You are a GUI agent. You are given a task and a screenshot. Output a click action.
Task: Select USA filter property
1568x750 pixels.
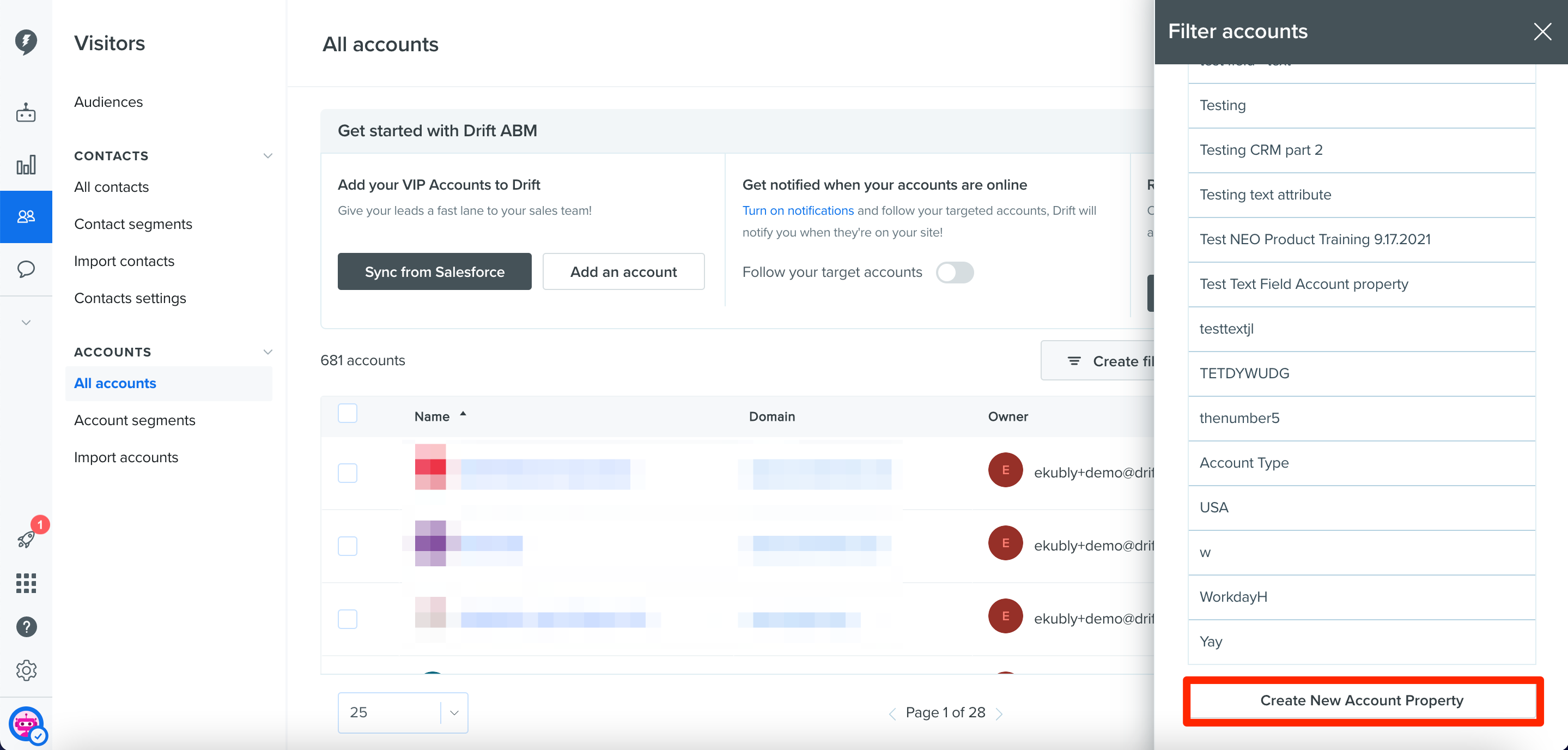(x=1362, y=507)
